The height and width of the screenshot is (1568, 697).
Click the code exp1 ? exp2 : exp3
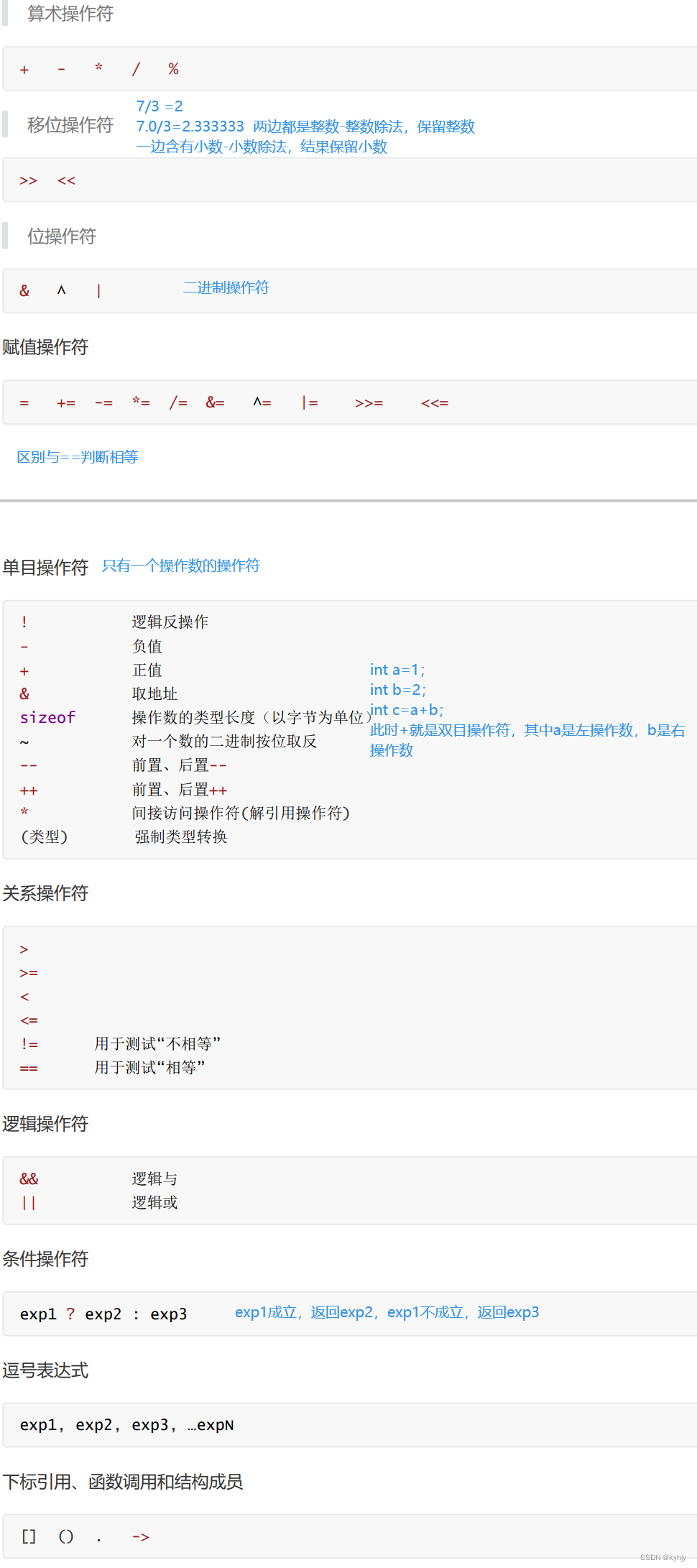pyautogui.click(x=103, y=1314)
